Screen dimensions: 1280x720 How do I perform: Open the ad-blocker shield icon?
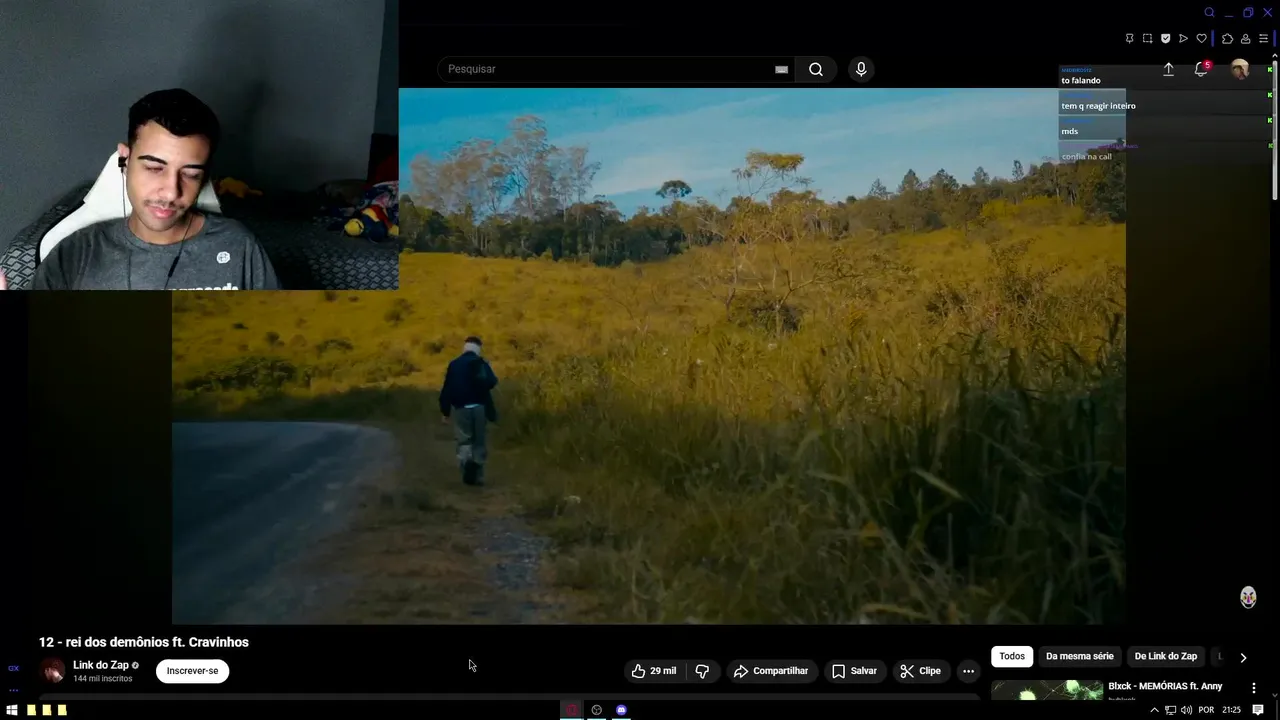1165,39
